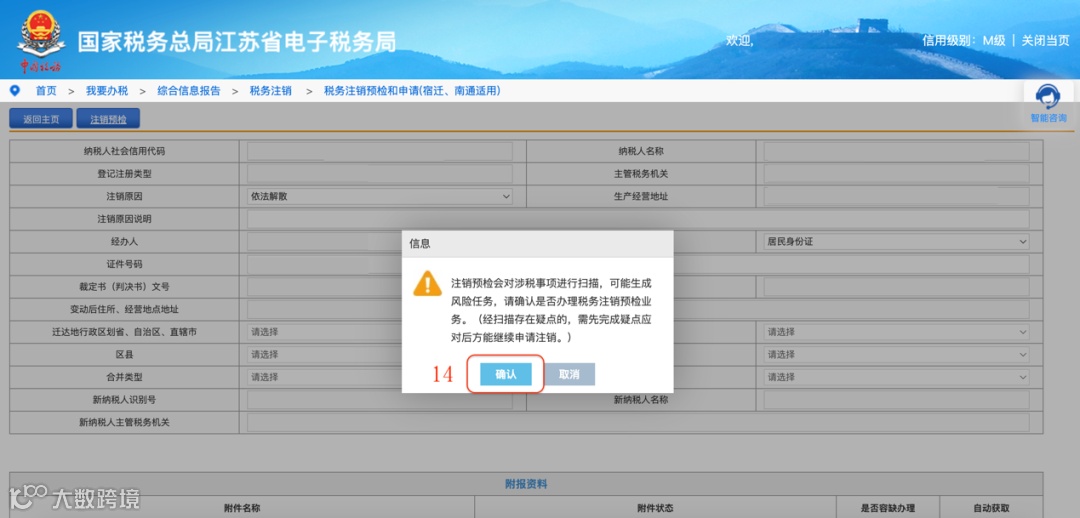Open the 区县 请选择 dropdown
Viewport: 1080px width, 518px height.
[324, 355]
